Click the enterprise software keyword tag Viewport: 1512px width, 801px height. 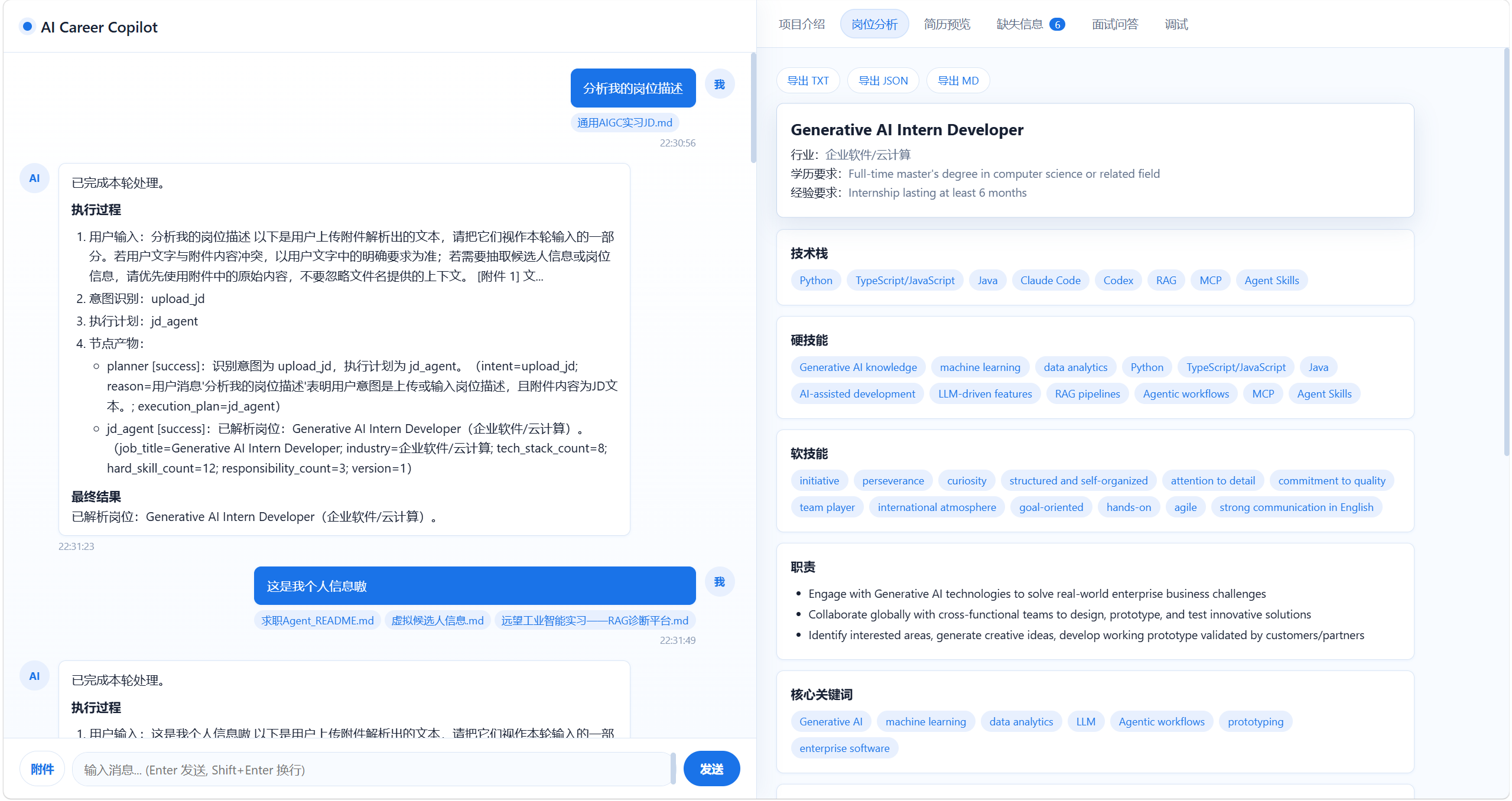click(844, 748)
